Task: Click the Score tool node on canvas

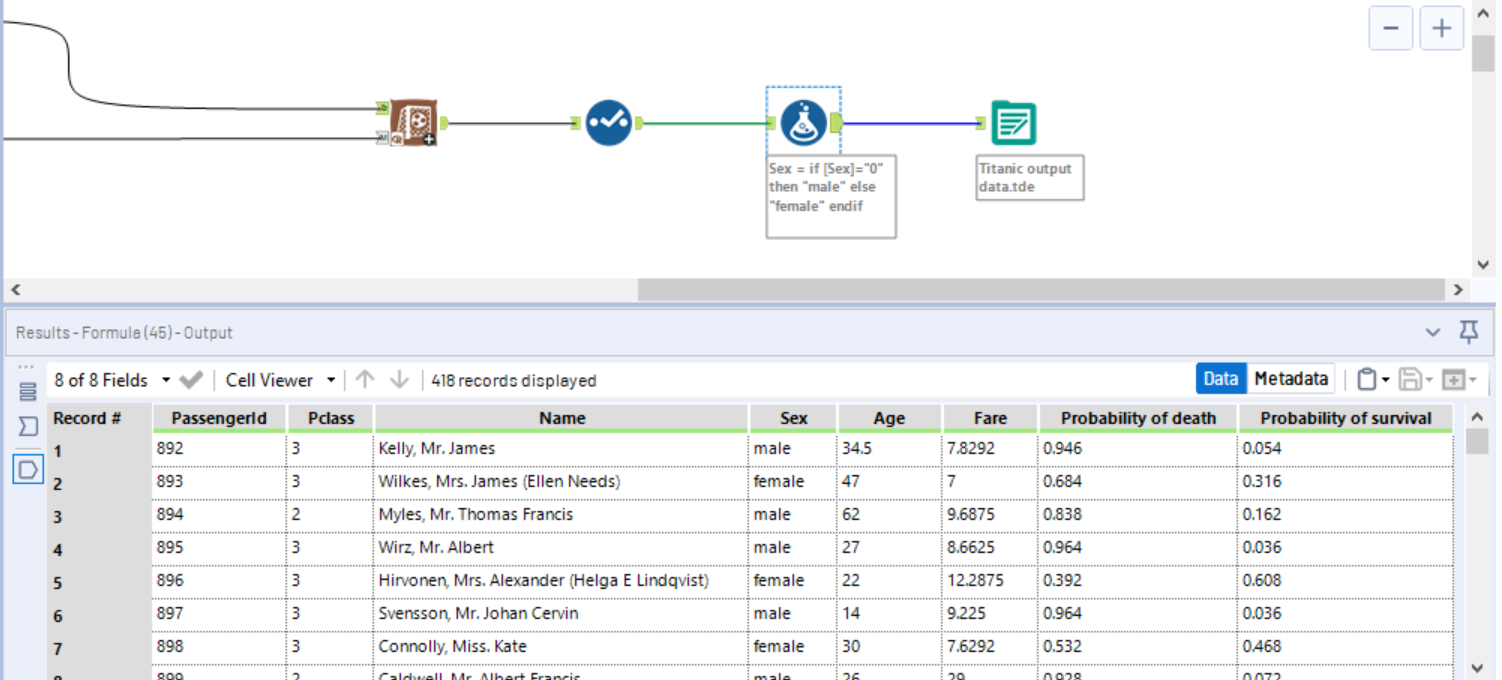Action: (412, 123)
